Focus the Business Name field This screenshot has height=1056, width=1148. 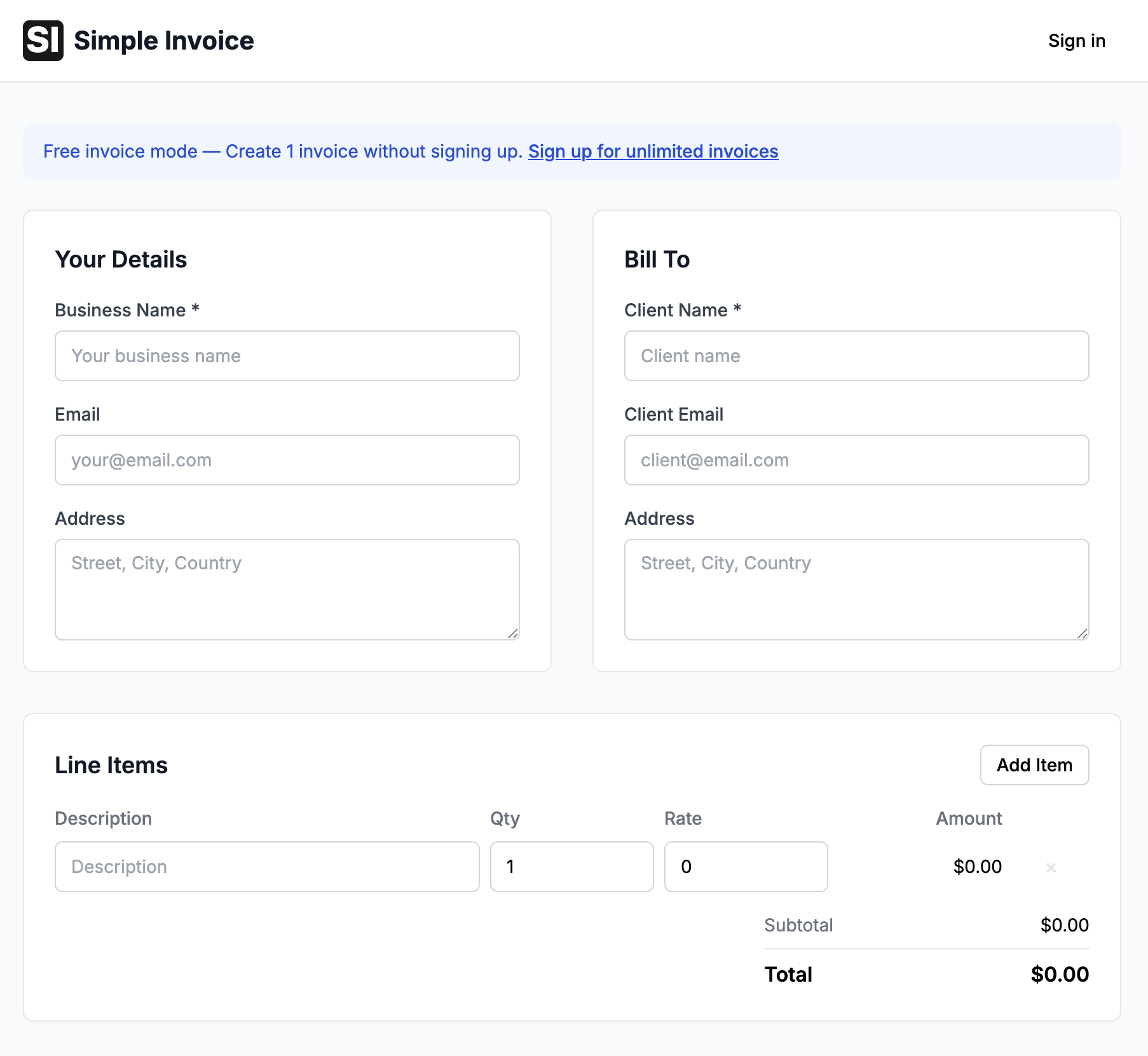click(287, 356)
